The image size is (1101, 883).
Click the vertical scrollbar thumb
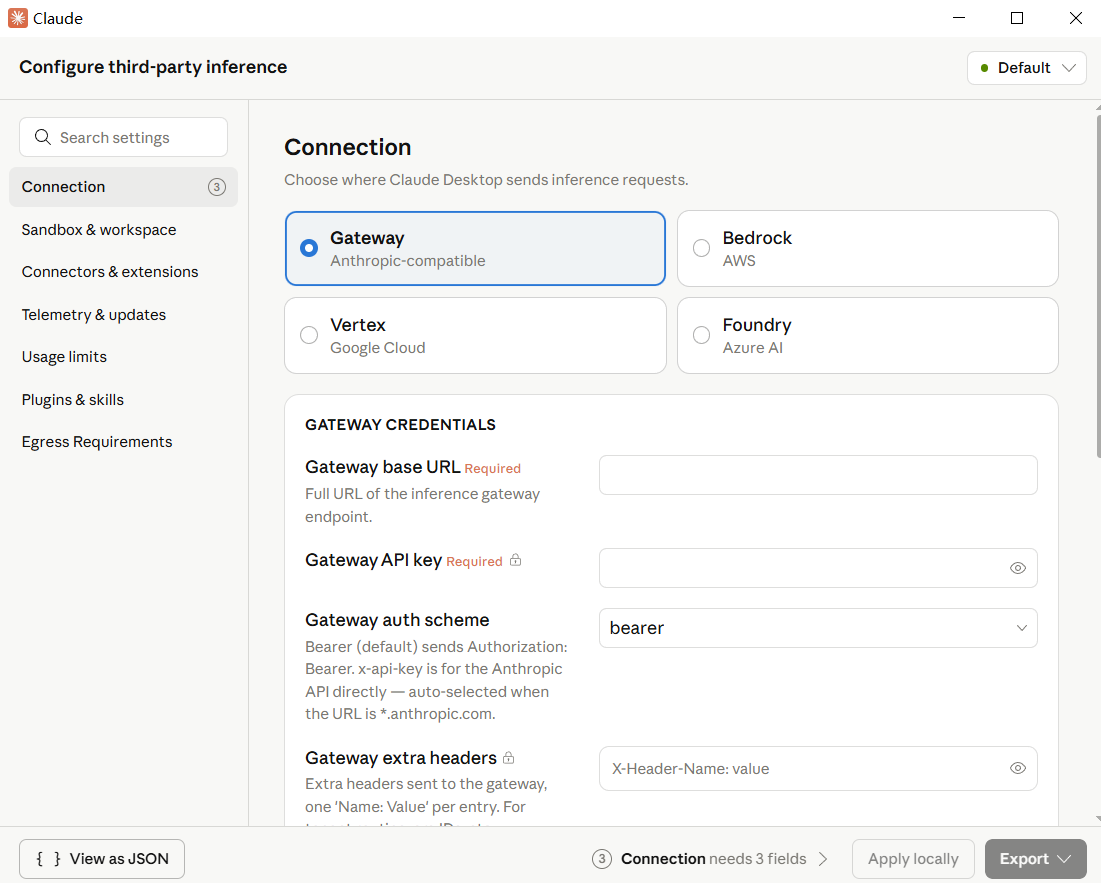tap(1098, 284)
